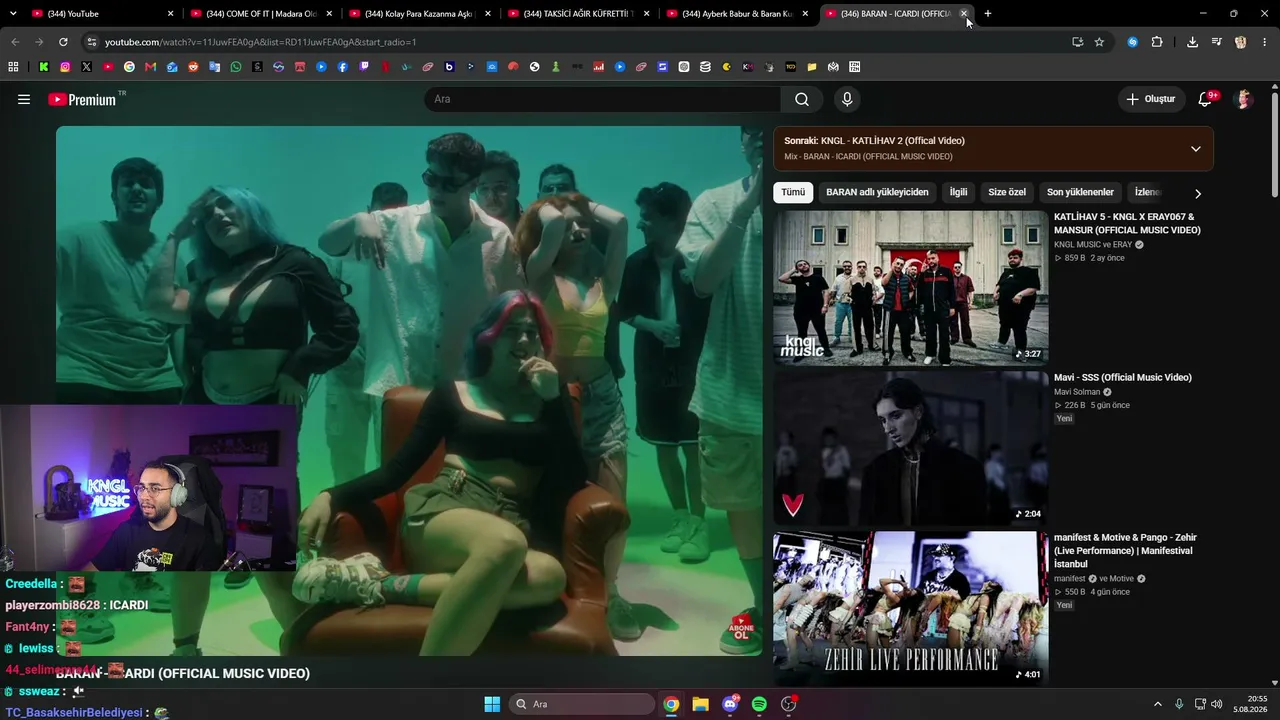Screen dimensions: 1280x720
Task: Install app icon in the address bar
Action: click(1077, 42)
